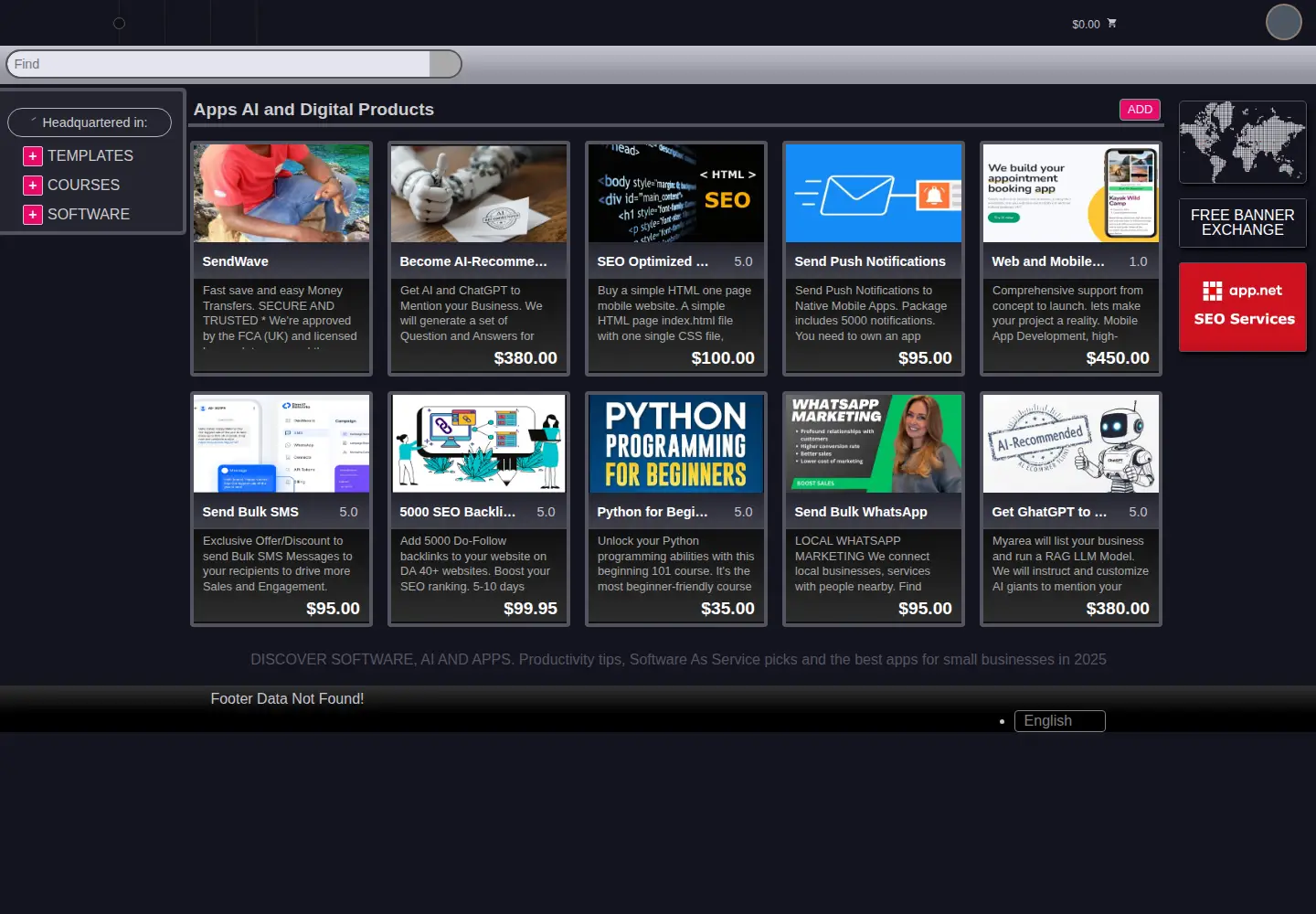The height and width of the screenshot is (914, 1316).
Task: Open the Send Bulk SMS thumbnail
Action: click(281, 443)
